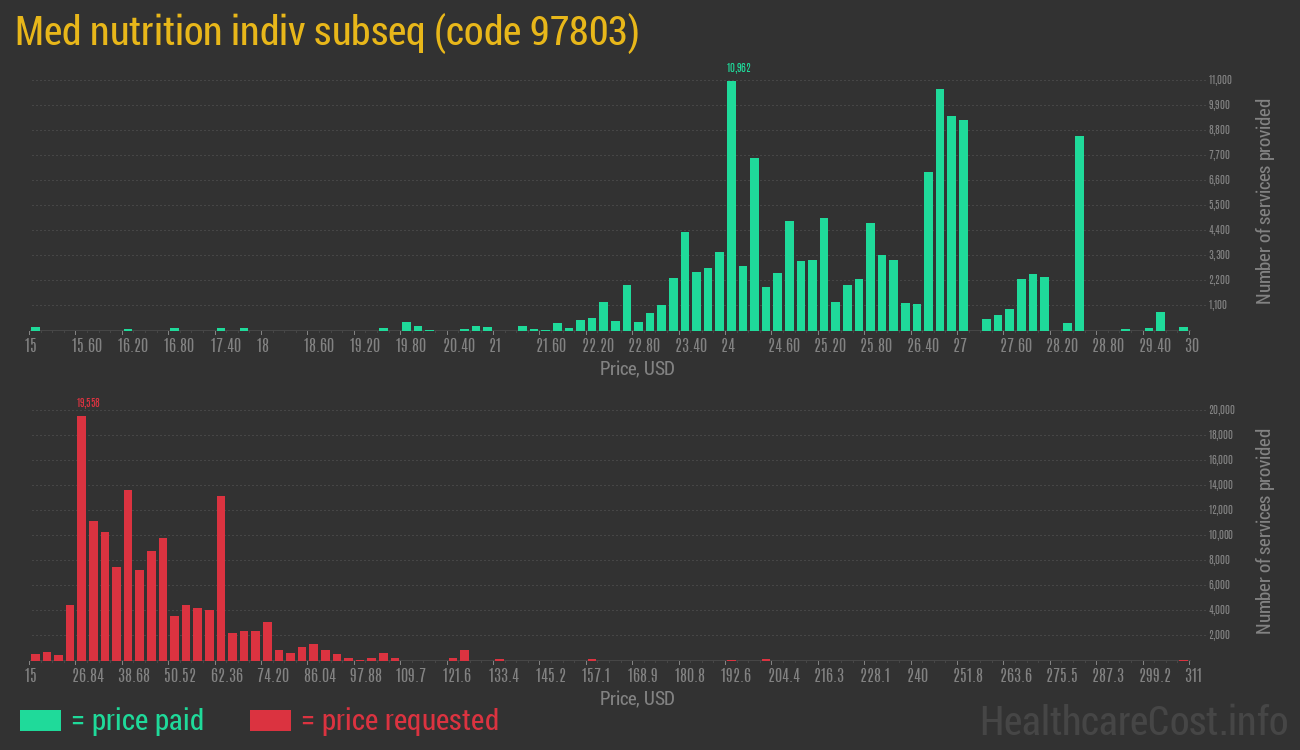Viewport: 1300px width, 750px height.
Task: Click the value label '10,962' above the peak
Action: [x=738, y=68]
